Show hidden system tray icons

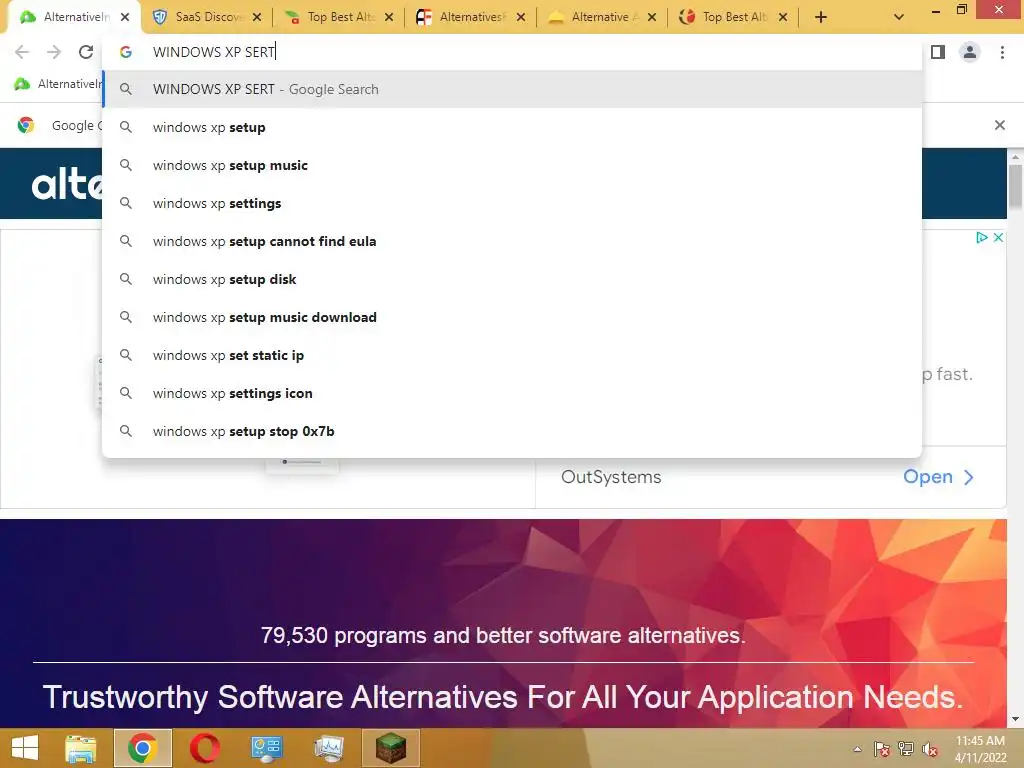(857, 749)
